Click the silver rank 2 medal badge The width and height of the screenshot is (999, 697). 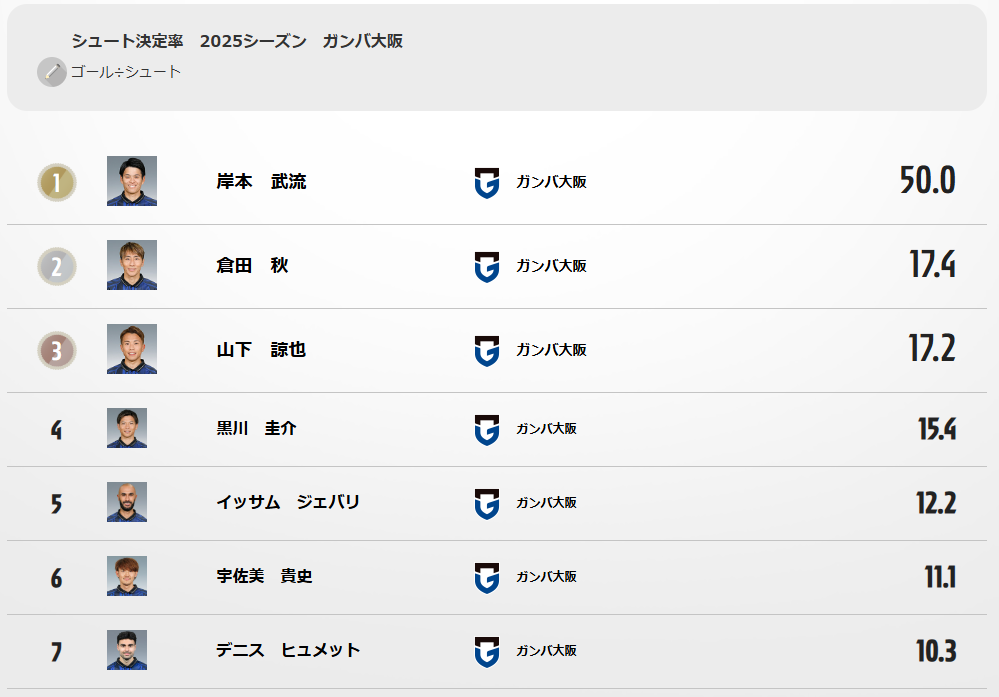pos(57,266)
